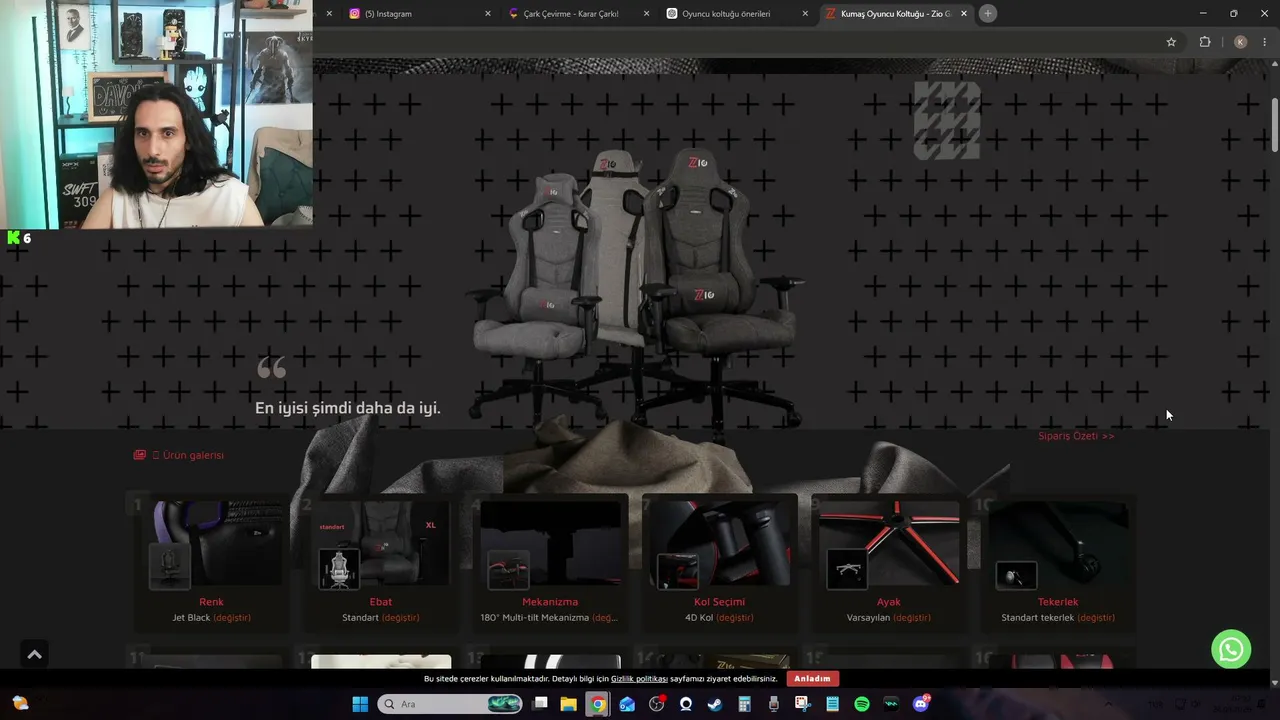Screen dimensions: 1280x720
Task: Open the Notepad taskbar icon
Action: pyautogui.click(x=832, y=704)
